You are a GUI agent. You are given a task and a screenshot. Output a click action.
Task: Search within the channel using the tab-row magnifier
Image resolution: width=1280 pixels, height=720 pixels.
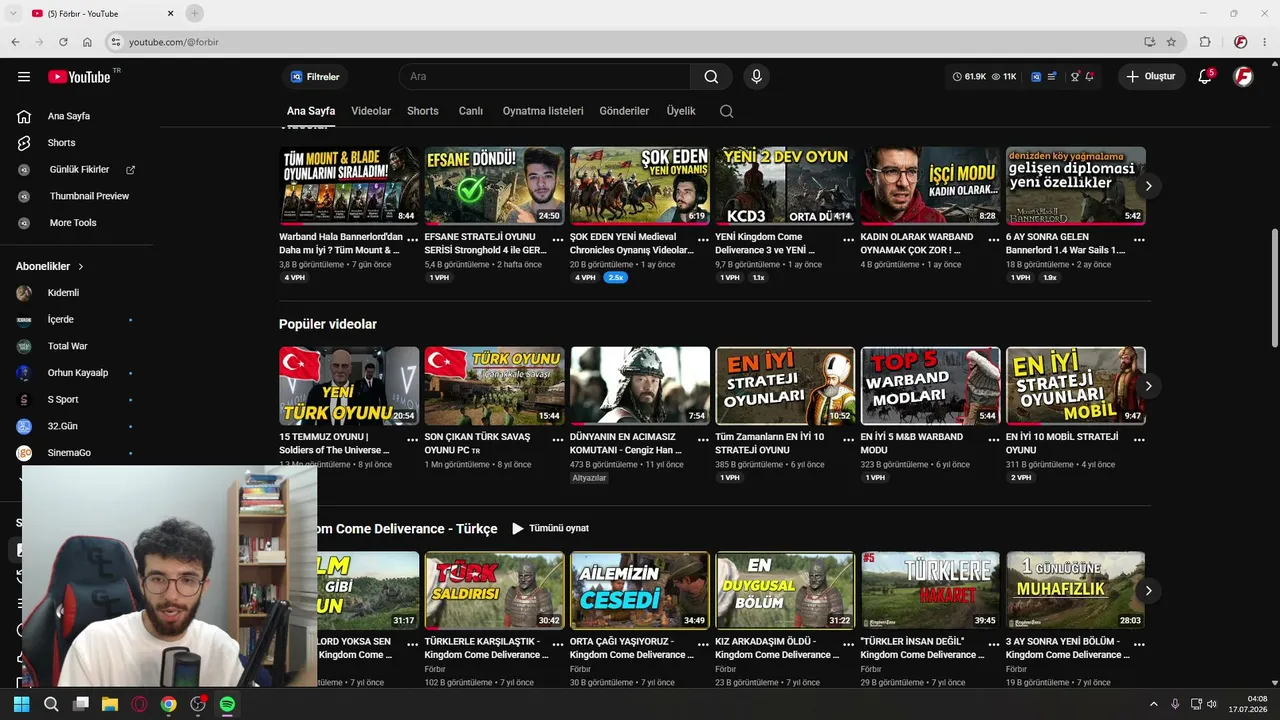(727, 111)
